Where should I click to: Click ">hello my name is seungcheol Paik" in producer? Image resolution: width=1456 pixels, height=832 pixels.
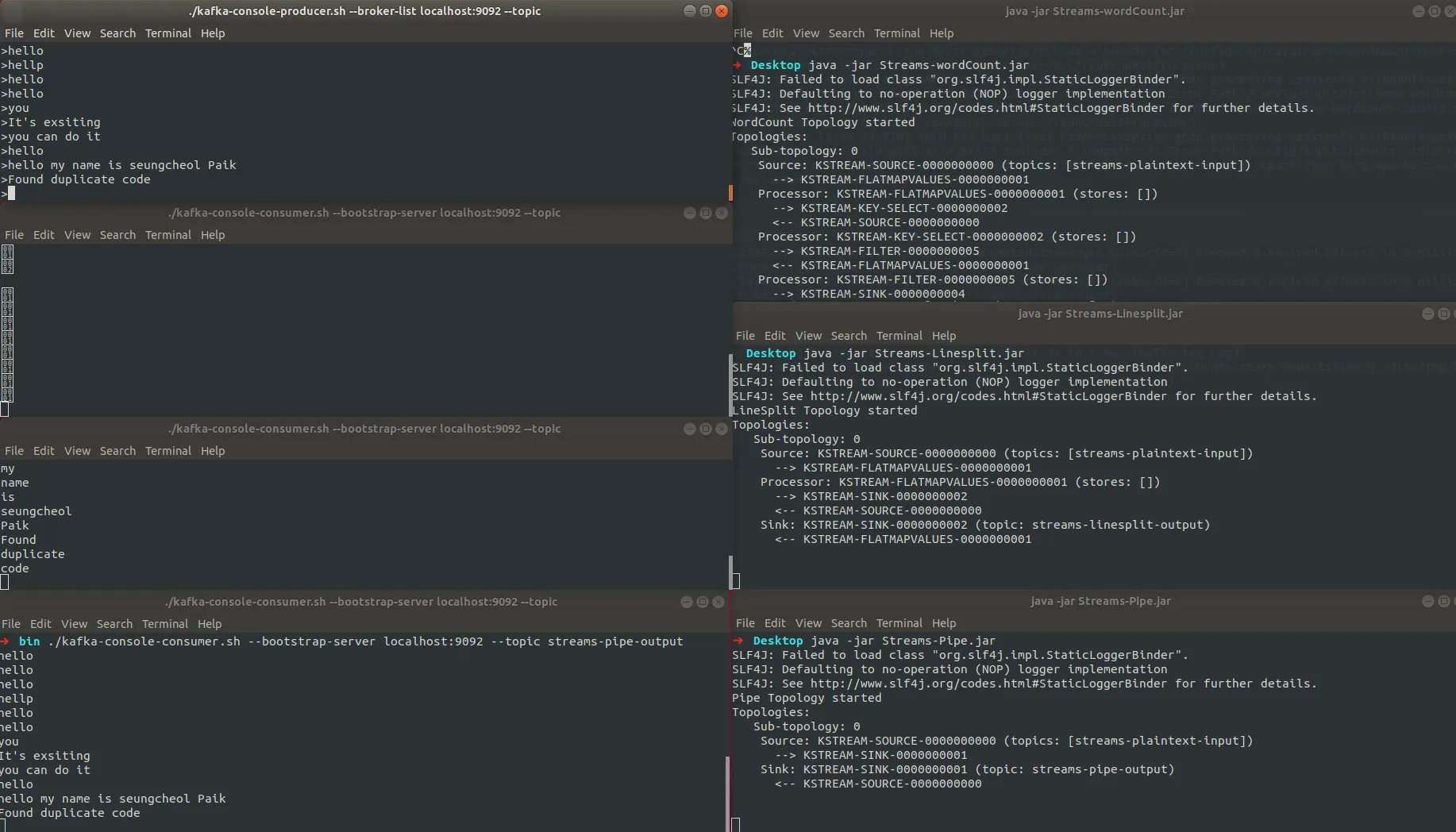(x=118, y=165)
